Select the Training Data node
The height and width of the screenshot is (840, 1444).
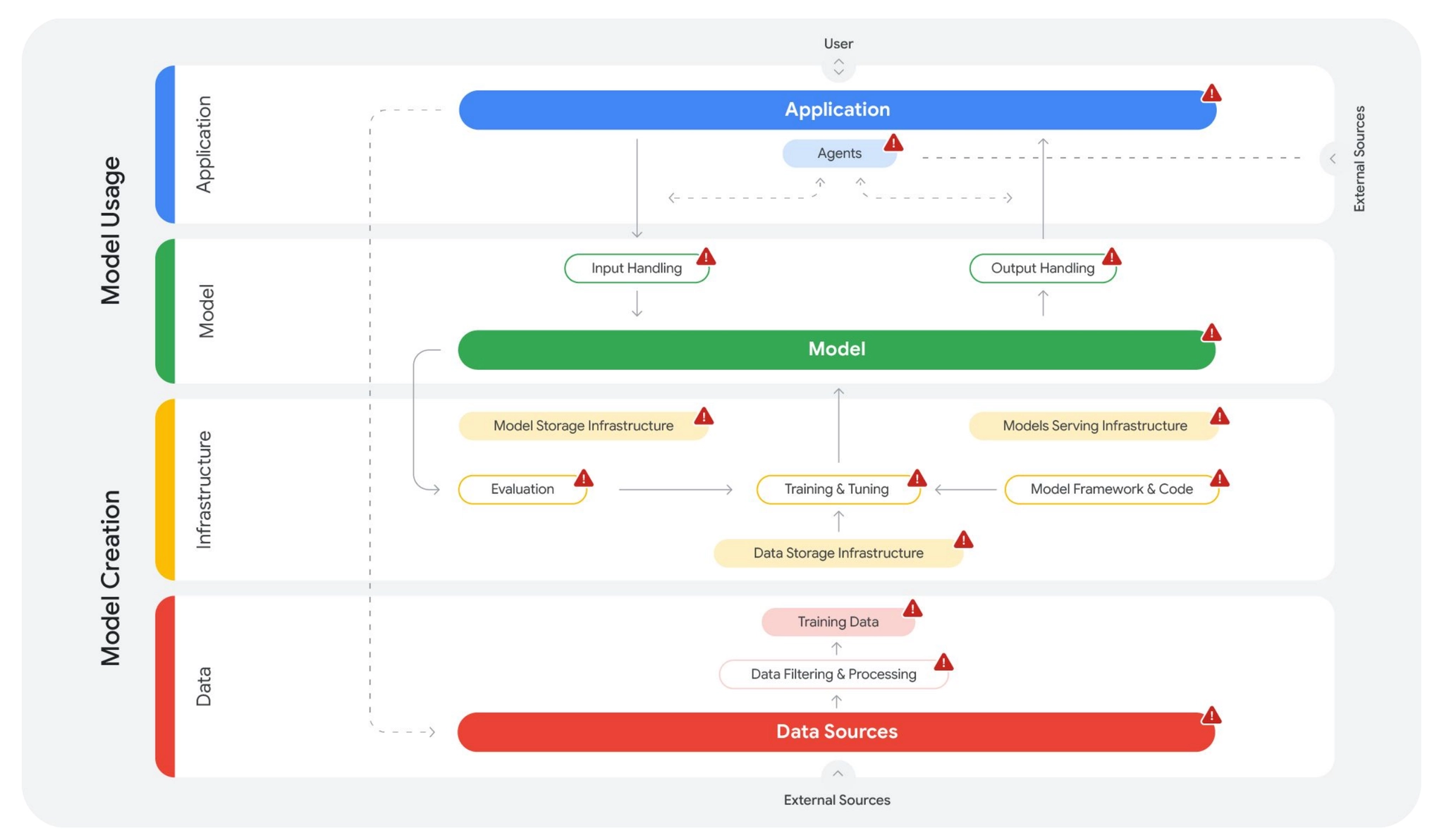[838, 622]
